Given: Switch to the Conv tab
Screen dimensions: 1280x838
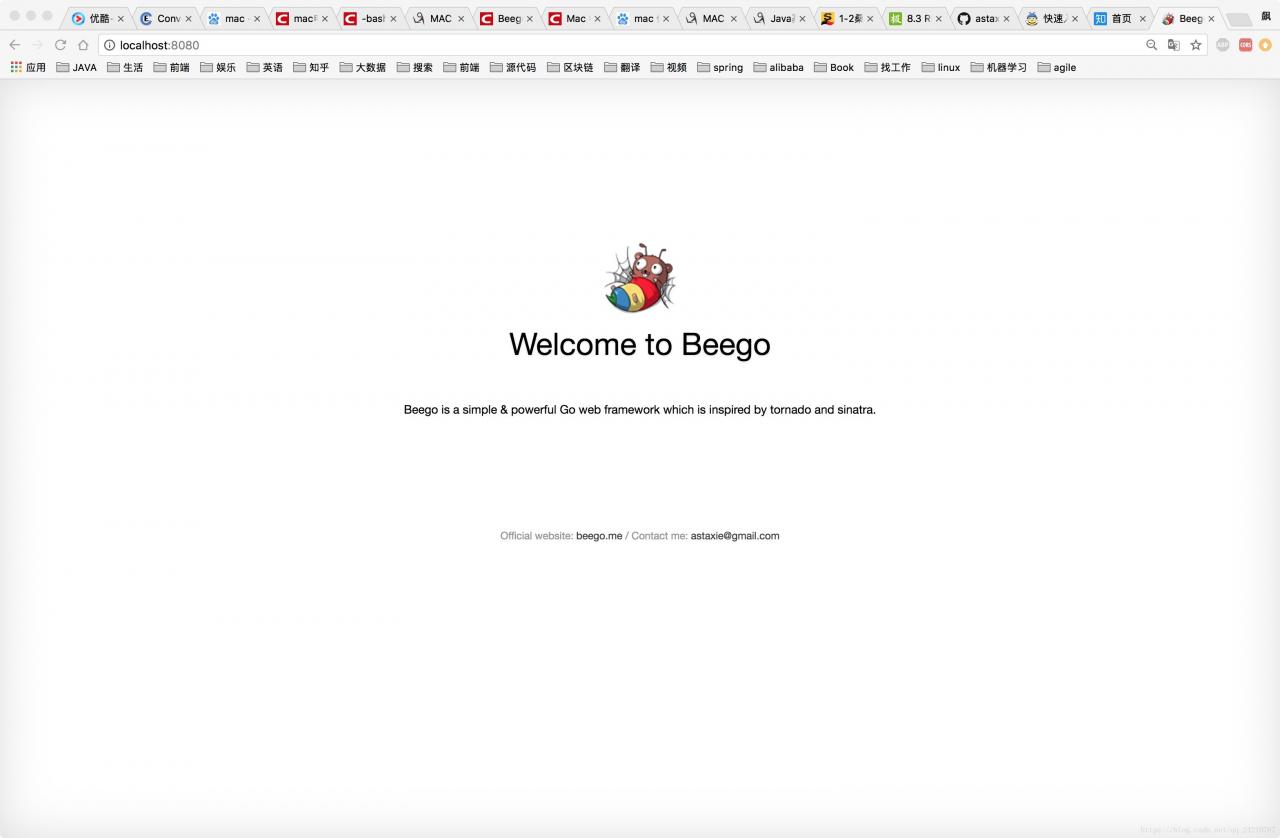Looking at the screenshot, I should pos(168,18).
